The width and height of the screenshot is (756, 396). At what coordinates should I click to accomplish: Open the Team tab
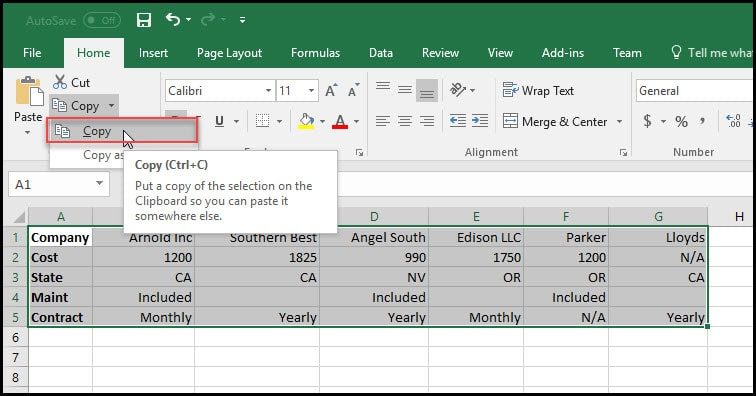pos(627,53)
